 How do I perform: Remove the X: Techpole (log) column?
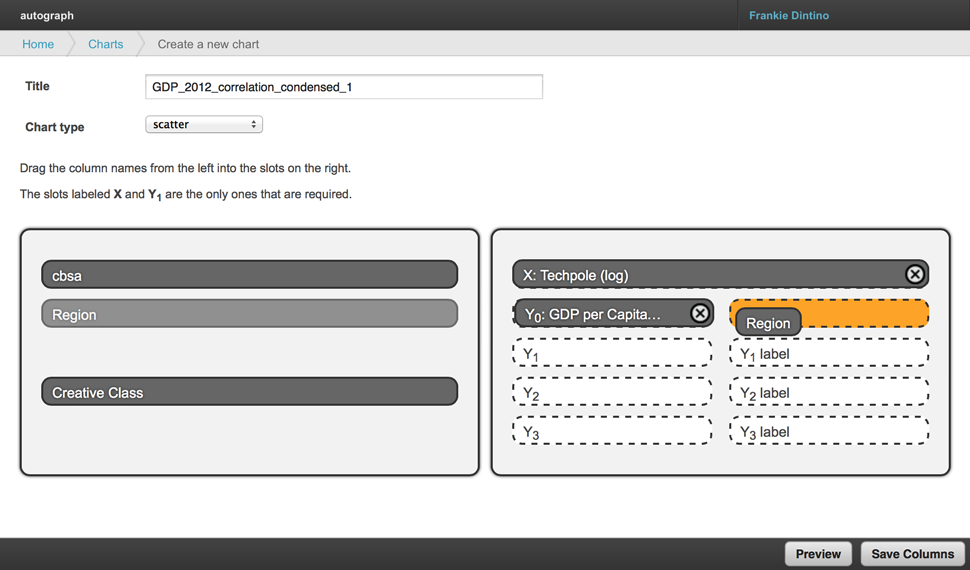tap(914, 274)
